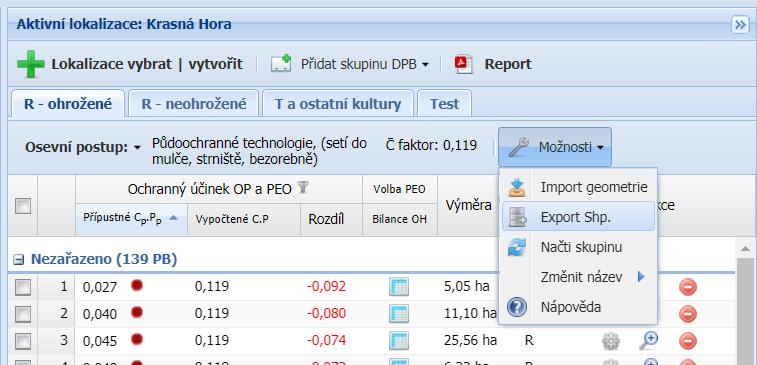Choose Export Shp. menu item
This screenshot has width=757, height=365.
(x=578, y=217)
